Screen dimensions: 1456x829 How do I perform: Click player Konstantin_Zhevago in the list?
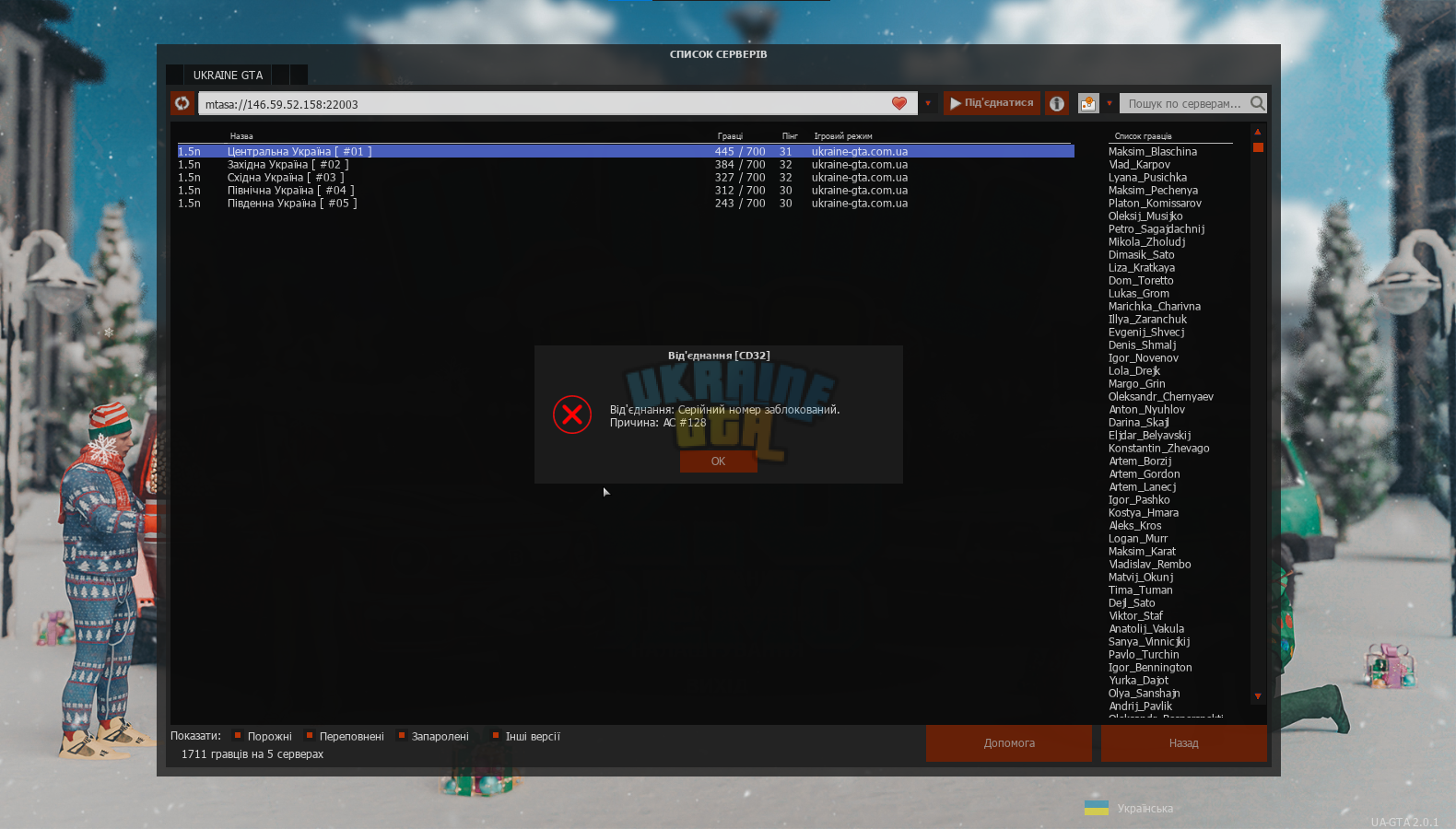(1159, 448)
